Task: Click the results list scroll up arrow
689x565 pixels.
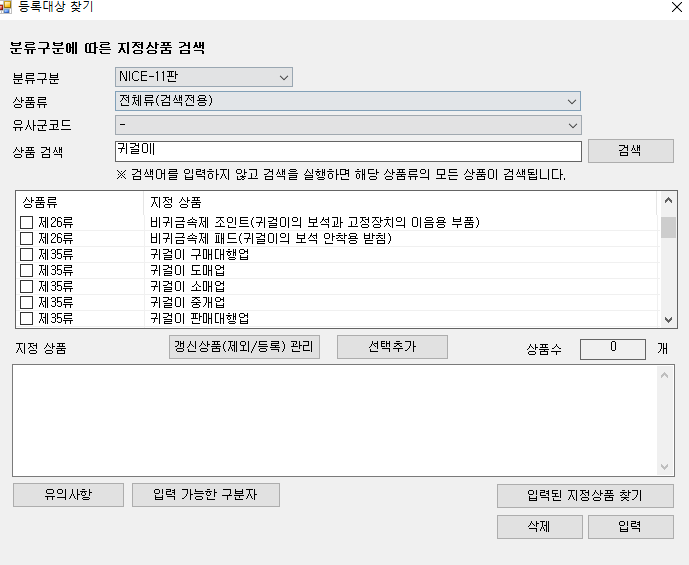Action: point(668,201)
